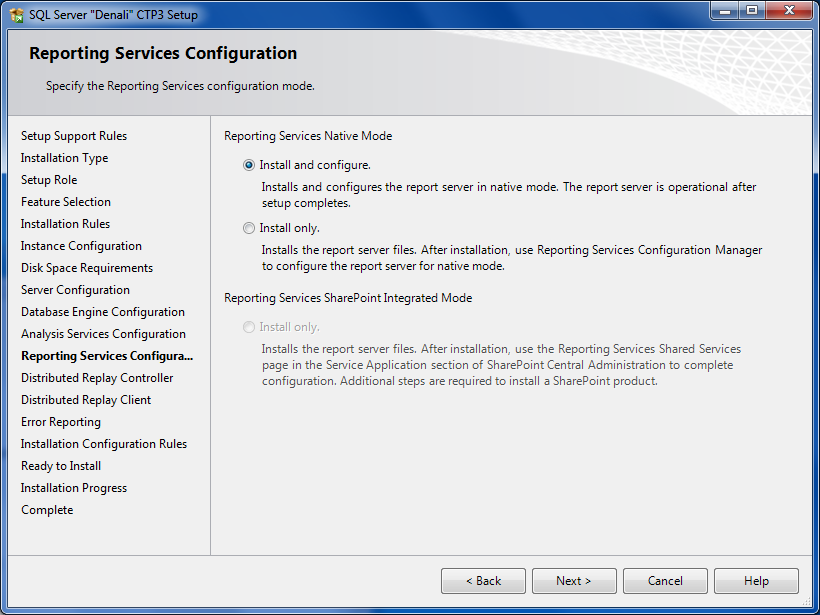Image resolution: width=820 pixels, height=615 pixels.
Task: Click Disk Space Requirements step
Action: tap(87, 268)
